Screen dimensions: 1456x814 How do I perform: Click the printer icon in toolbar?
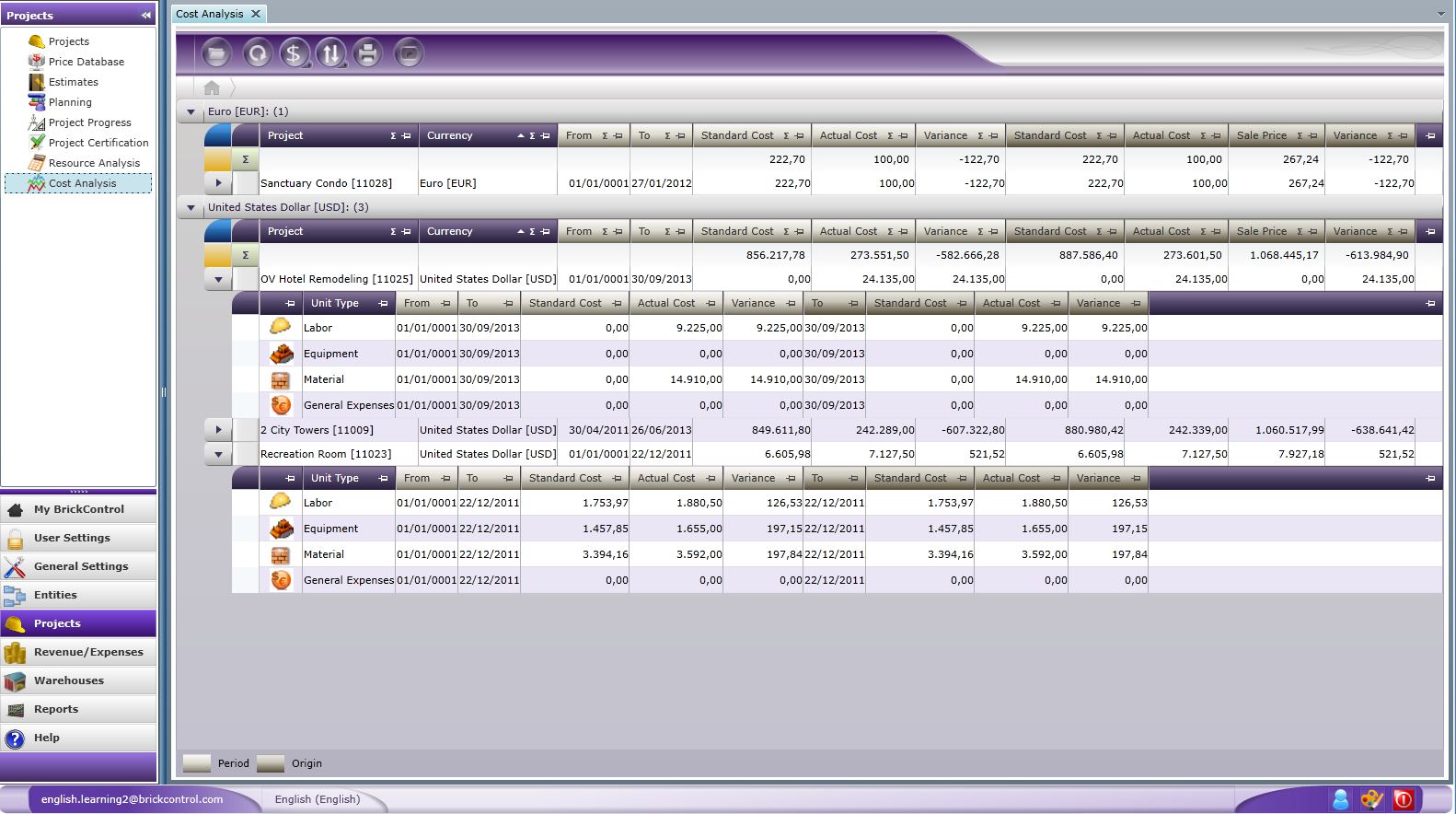click(367, 53)
